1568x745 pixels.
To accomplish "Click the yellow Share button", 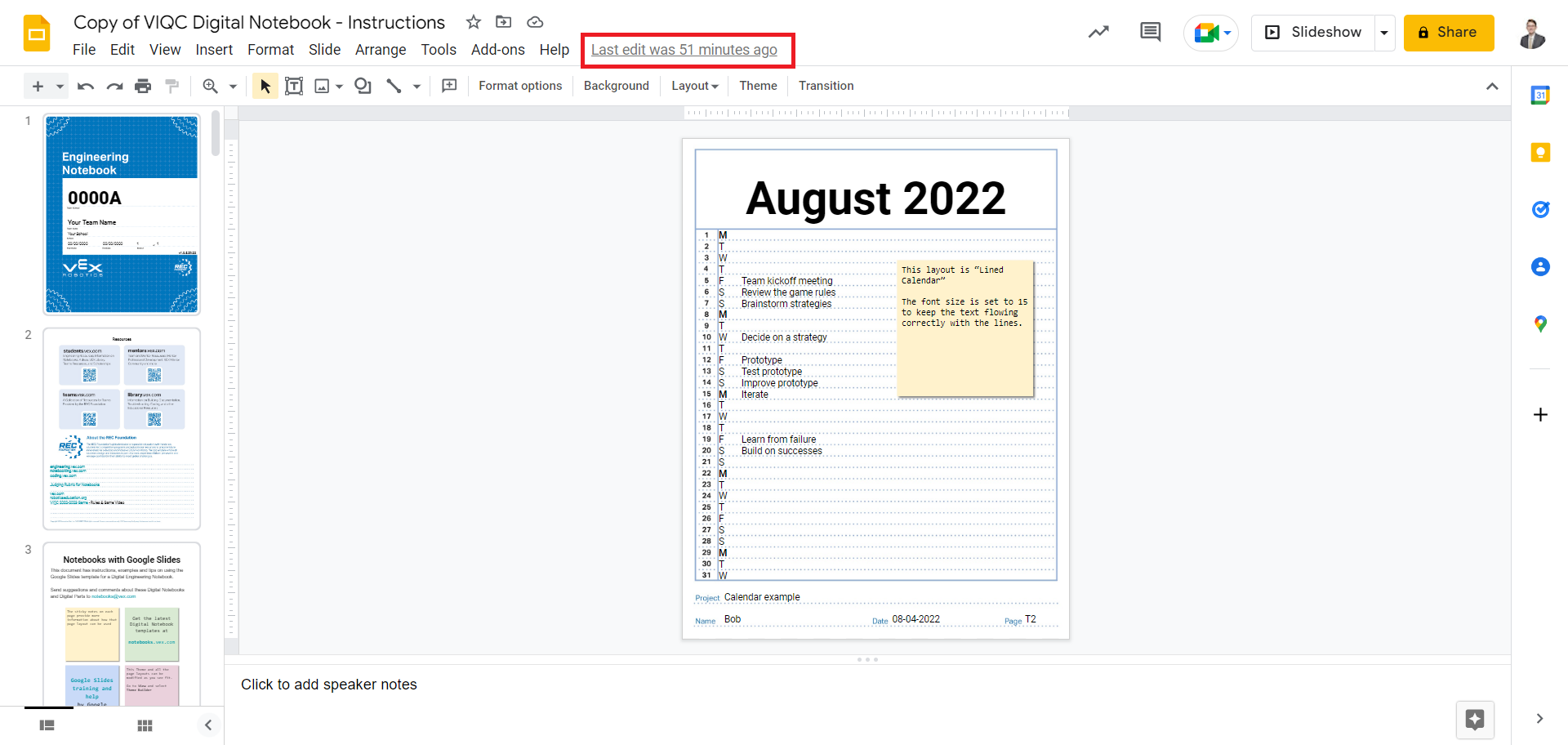I will [x=1448, y=33].
